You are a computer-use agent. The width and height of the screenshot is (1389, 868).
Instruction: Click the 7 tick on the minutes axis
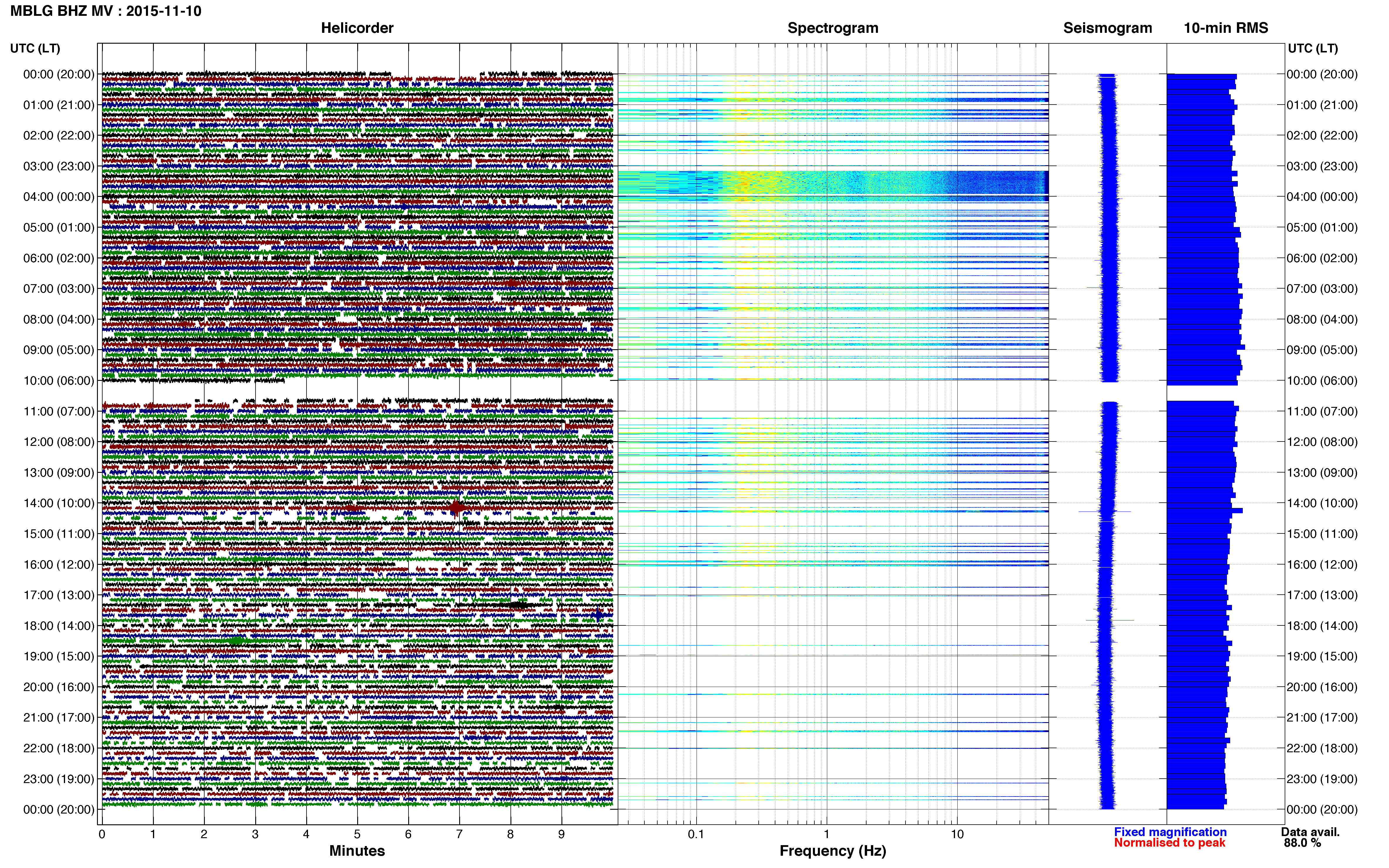459,834
